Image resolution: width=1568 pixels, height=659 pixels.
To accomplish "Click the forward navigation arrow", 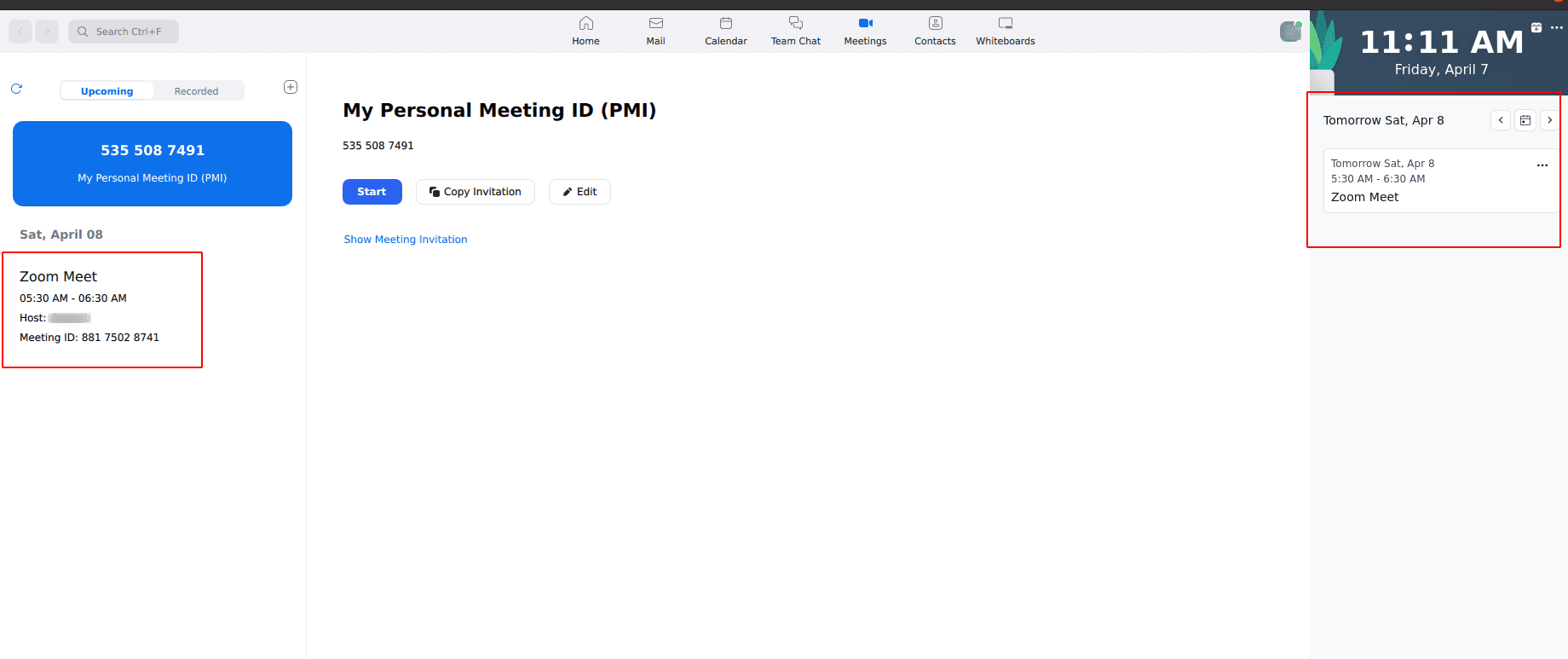I will pos(47,32).
